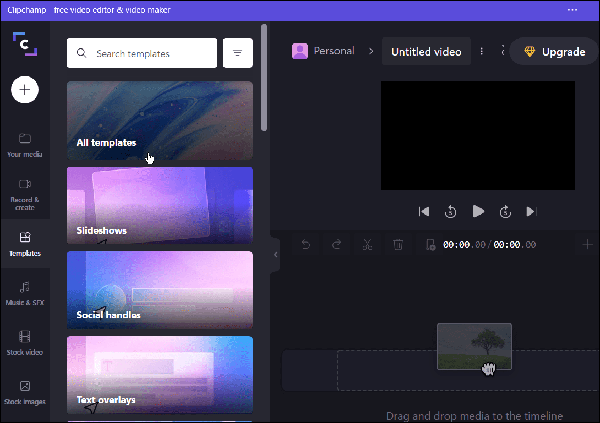The image size is (600, 423).
Task: Click the Delete trash icon
Action: pos(398,244)
